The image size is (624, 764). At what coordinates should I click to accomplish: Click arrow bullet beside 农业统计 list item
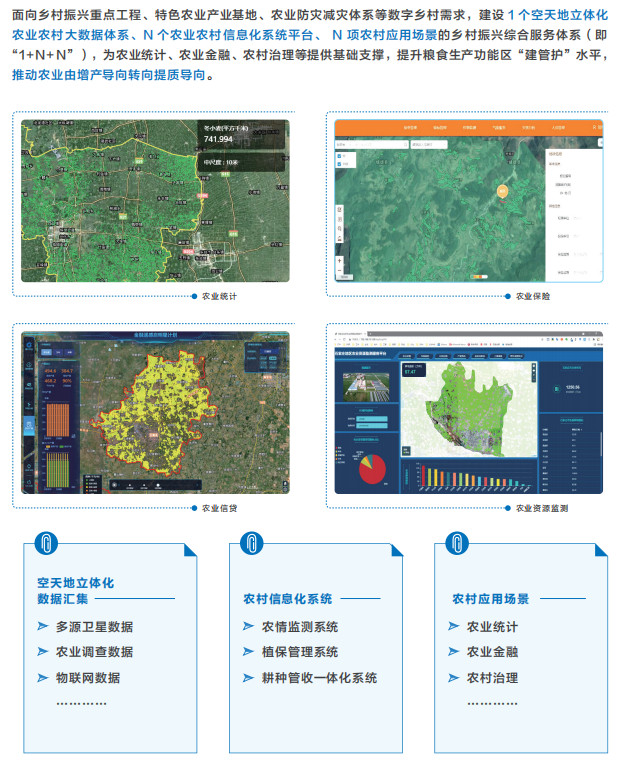pos(456,627)
